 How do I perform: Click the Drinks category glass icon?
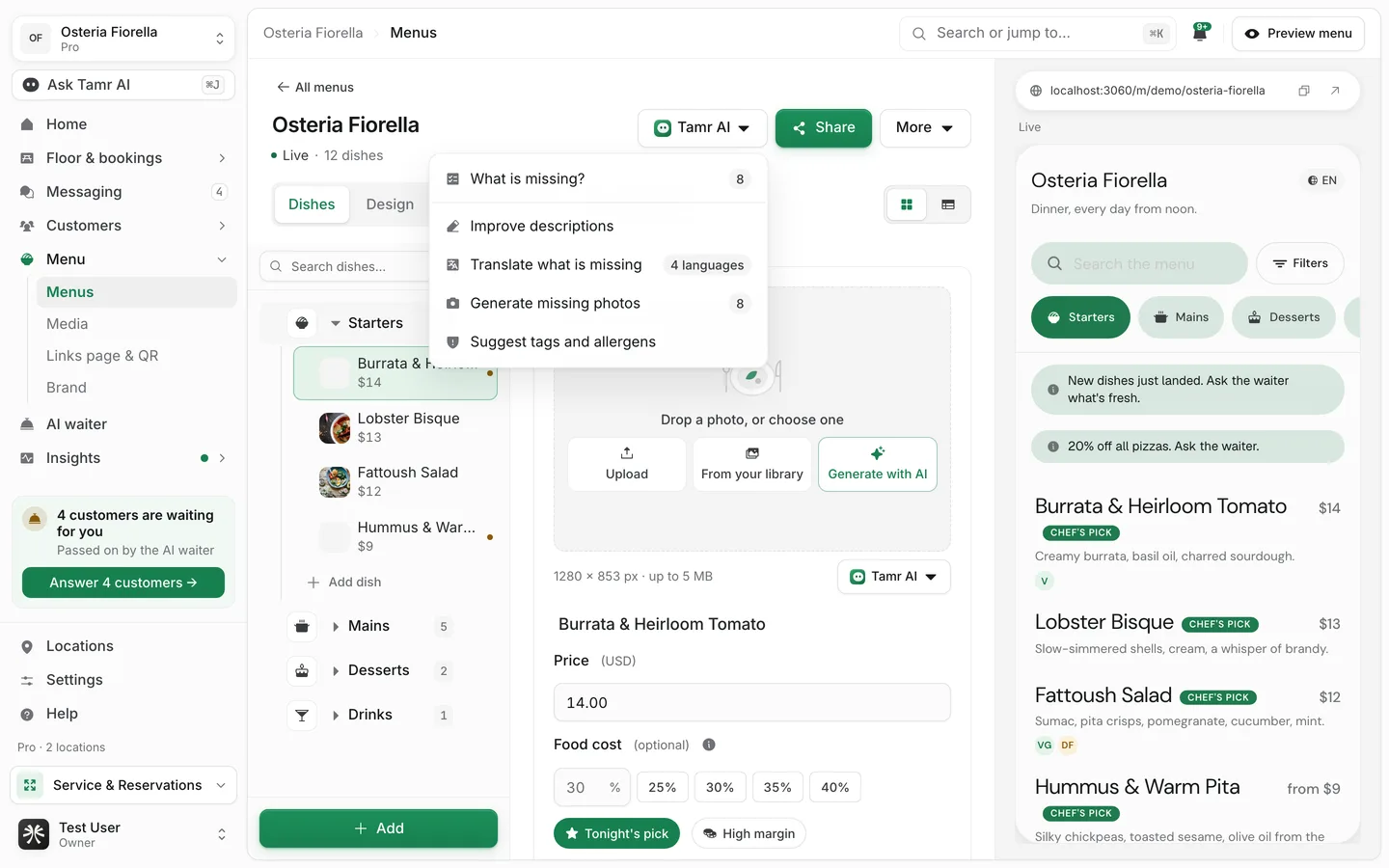click(302, 715)
